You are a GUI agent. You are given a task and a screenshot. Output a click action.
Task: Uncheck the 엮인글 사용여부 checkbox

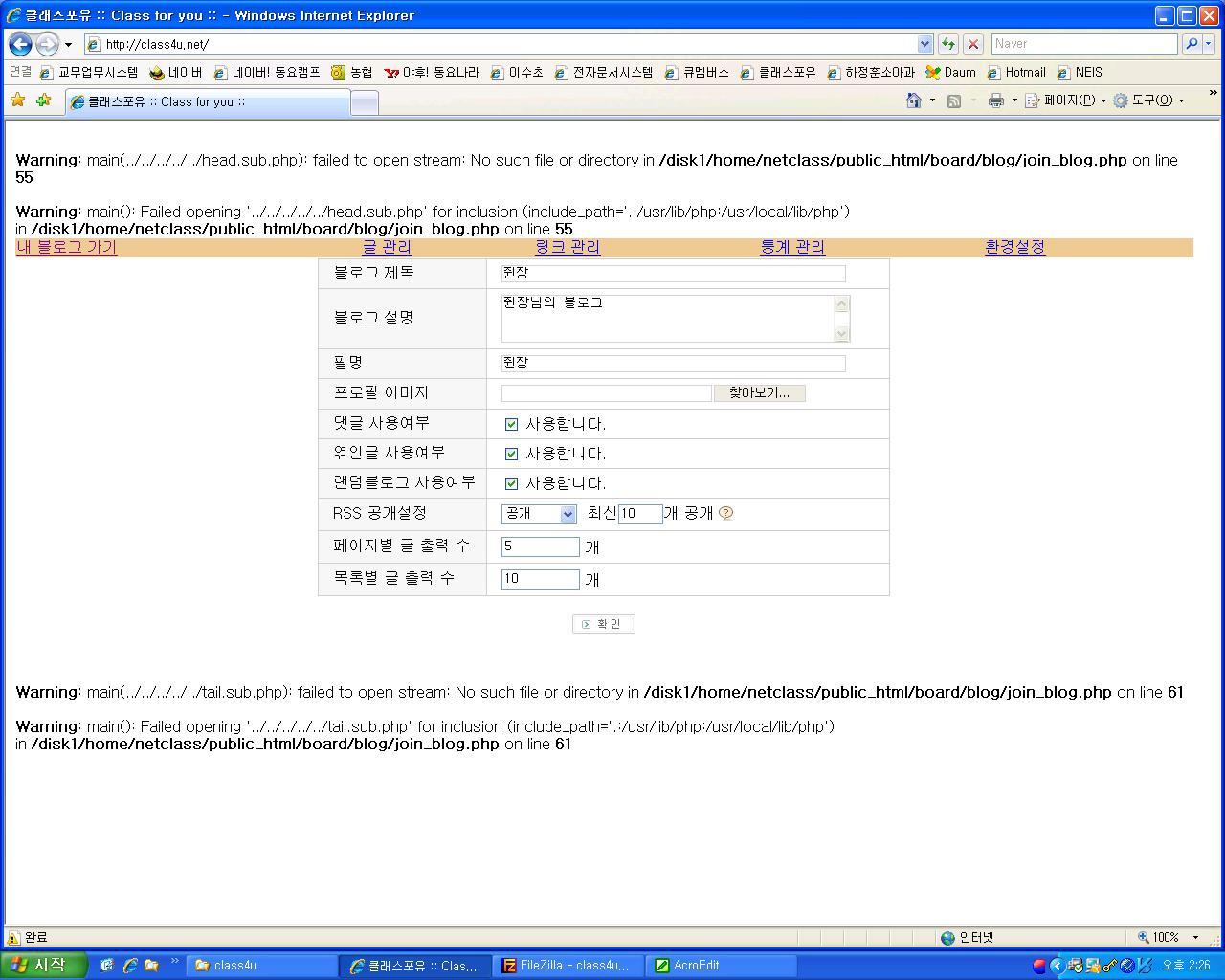pyautogui.click(x=511, y=454)
